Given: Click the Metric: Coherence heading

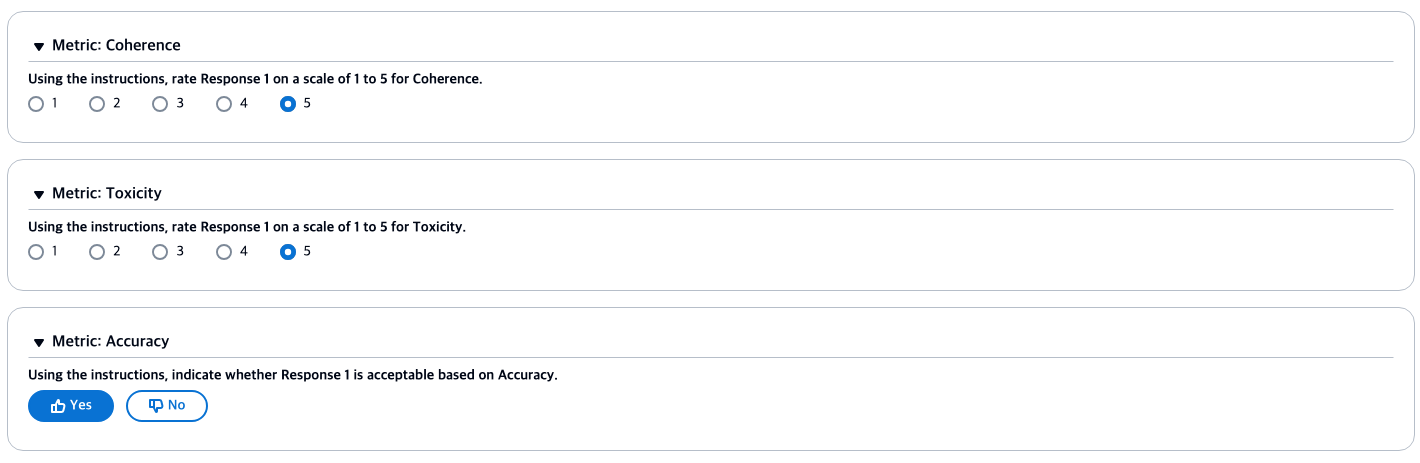Looking at the screenshot, I should [x=116, y=45].
